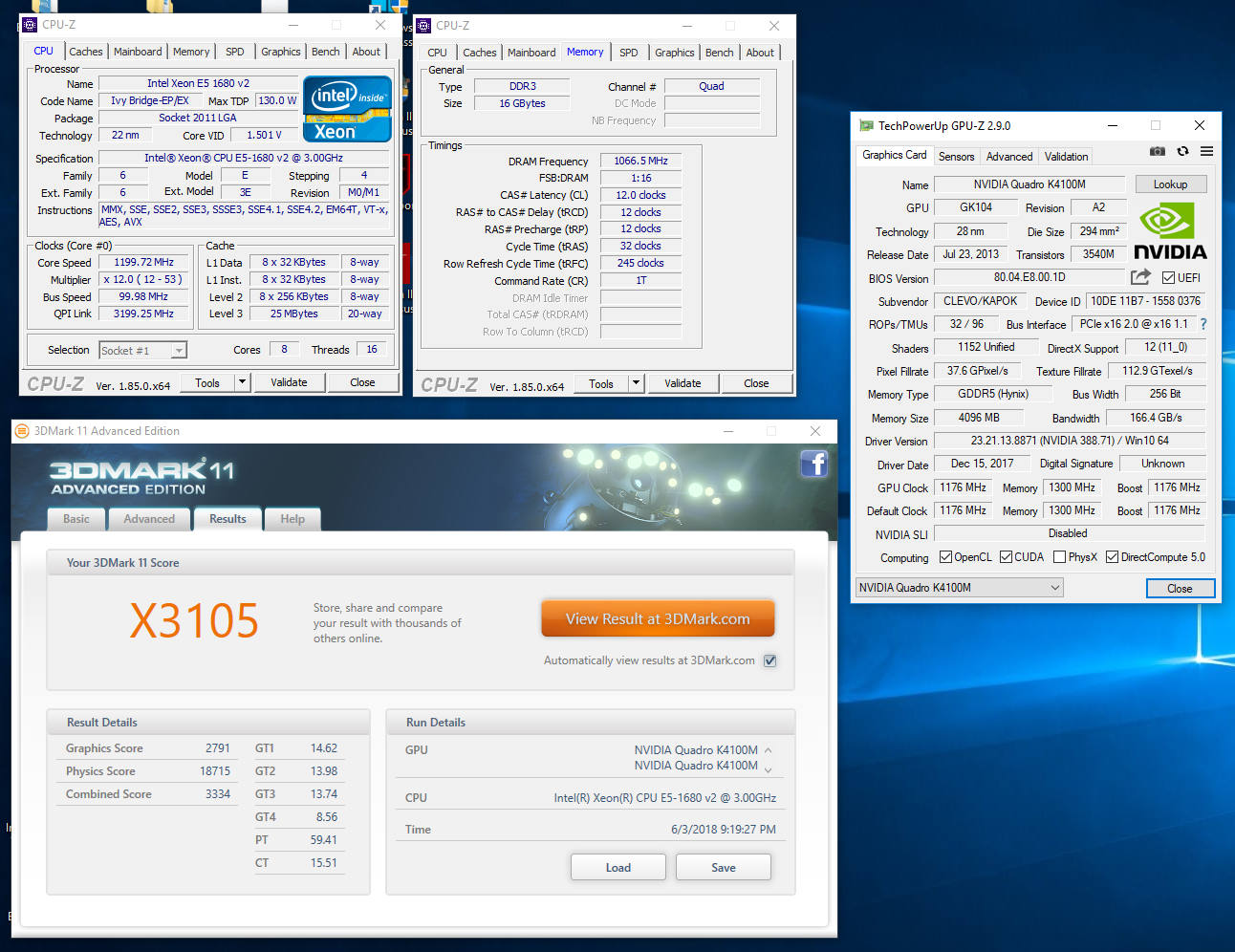The width and height of the screenshot is (1235, 952).
Task: Click the Facebook icon in 3DMark 11
Action: (813, 465)
